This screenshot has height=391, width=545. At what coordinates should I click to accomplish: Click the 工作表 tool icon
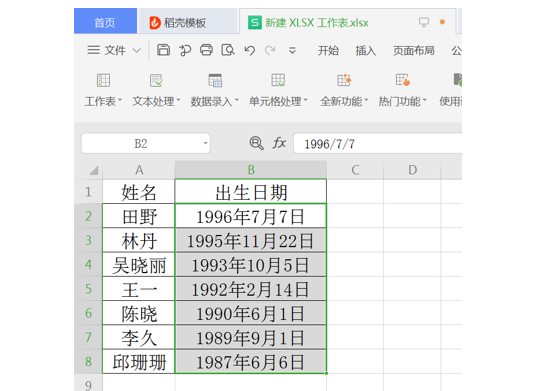(103, 80)
